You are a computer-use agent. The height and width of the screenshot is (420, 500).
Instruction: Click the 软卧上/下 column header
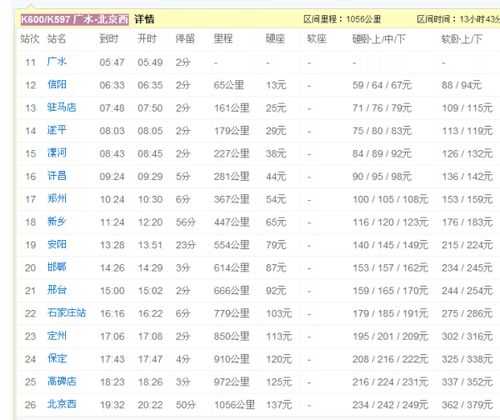462,39
